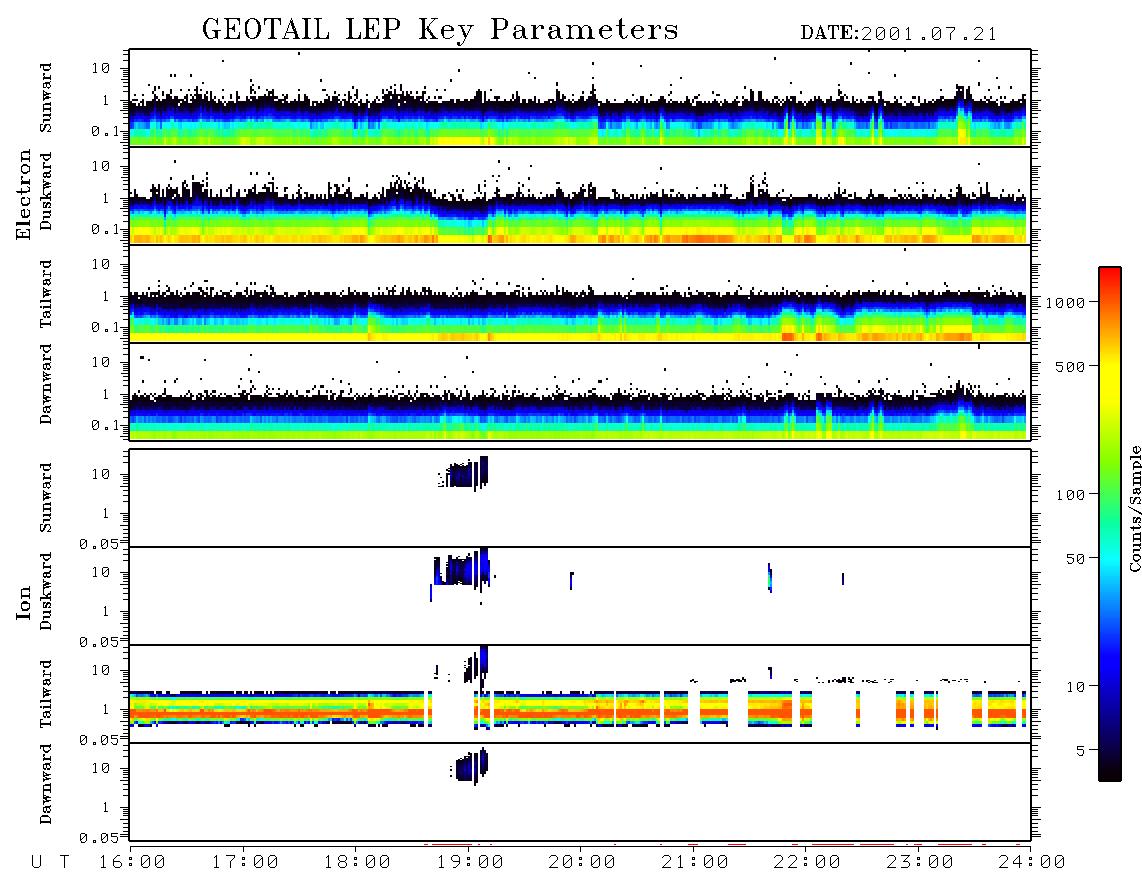Click the Electron Dawnward spectrogram panel

tap(580, 391)
